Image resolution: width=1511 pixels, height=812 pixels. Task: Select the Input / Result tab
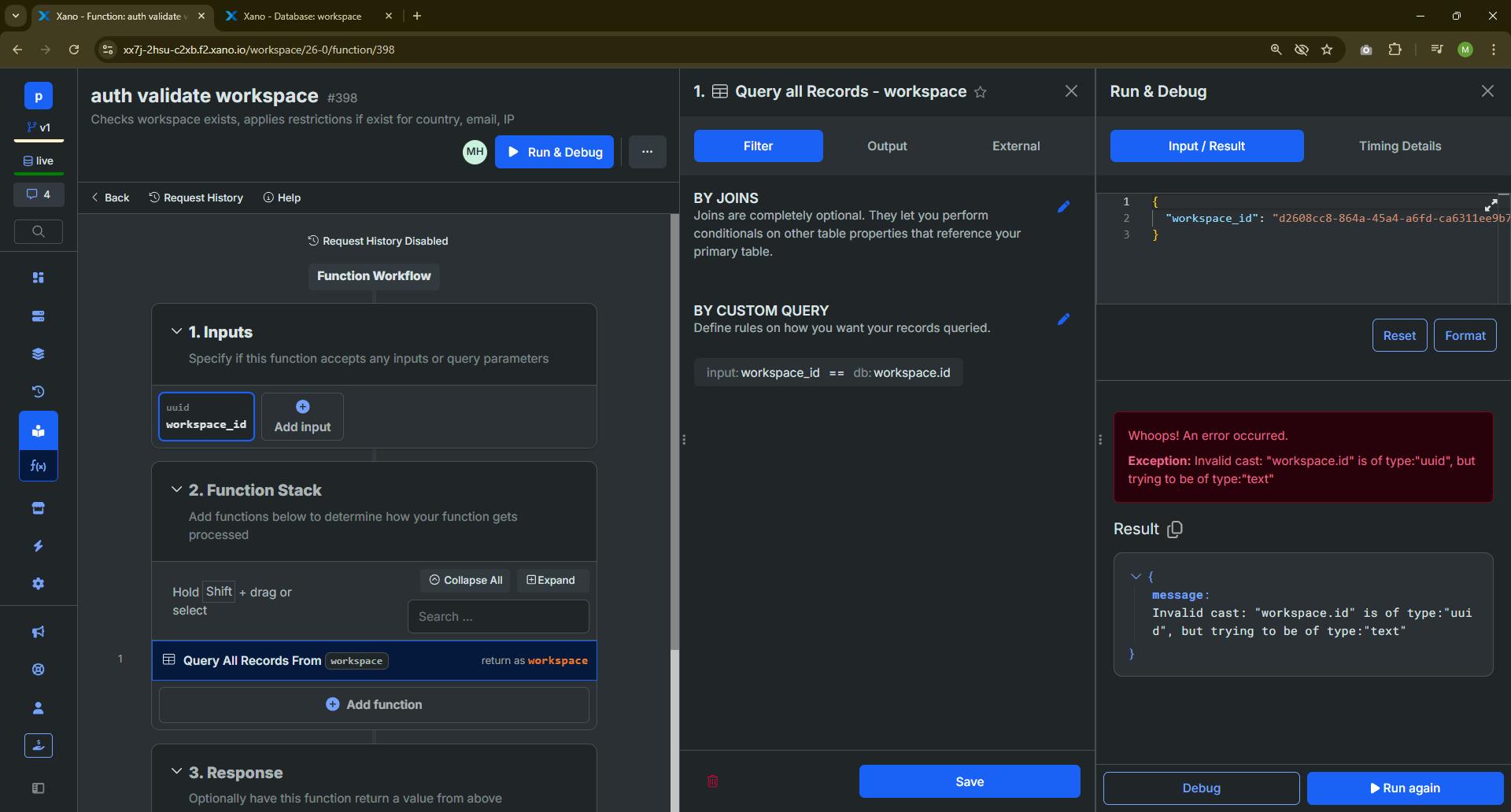1207,146
